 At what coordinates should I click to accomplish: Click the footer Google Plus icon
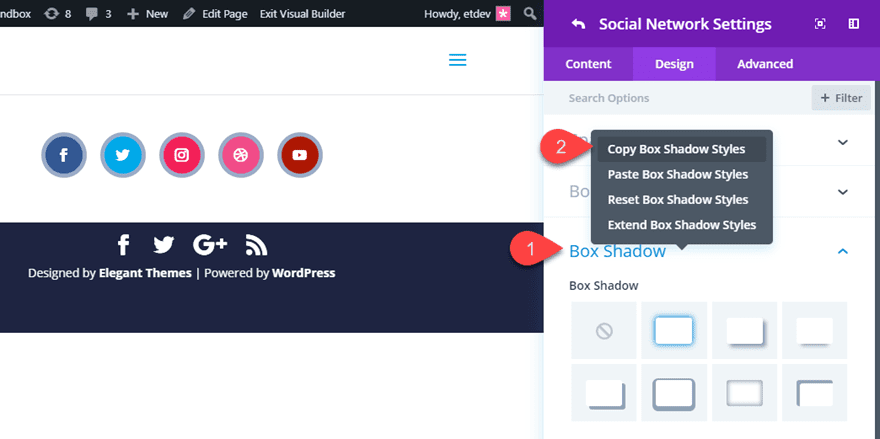[210, 245]
